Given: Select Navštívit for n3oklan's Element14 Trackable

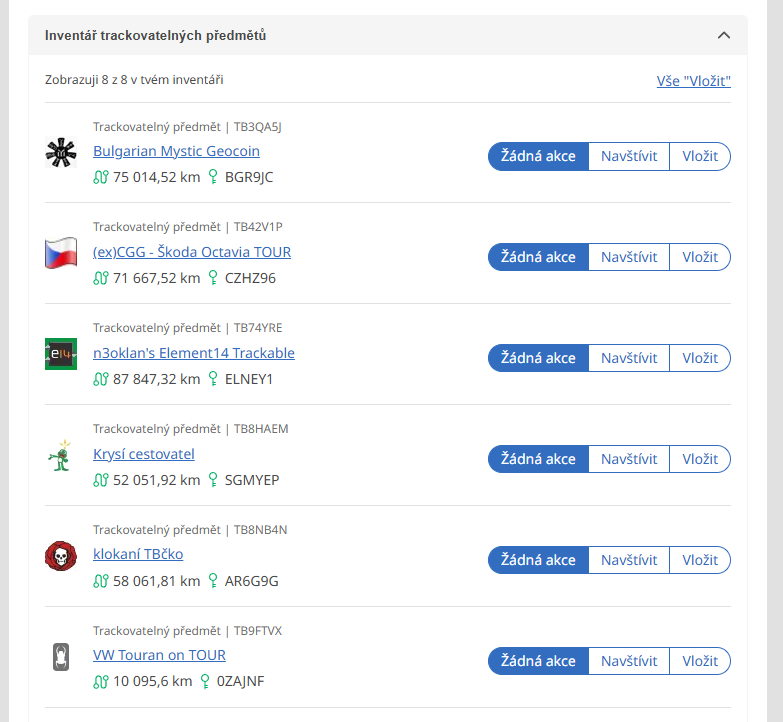Looking at the screenshot, I should 629,358.
